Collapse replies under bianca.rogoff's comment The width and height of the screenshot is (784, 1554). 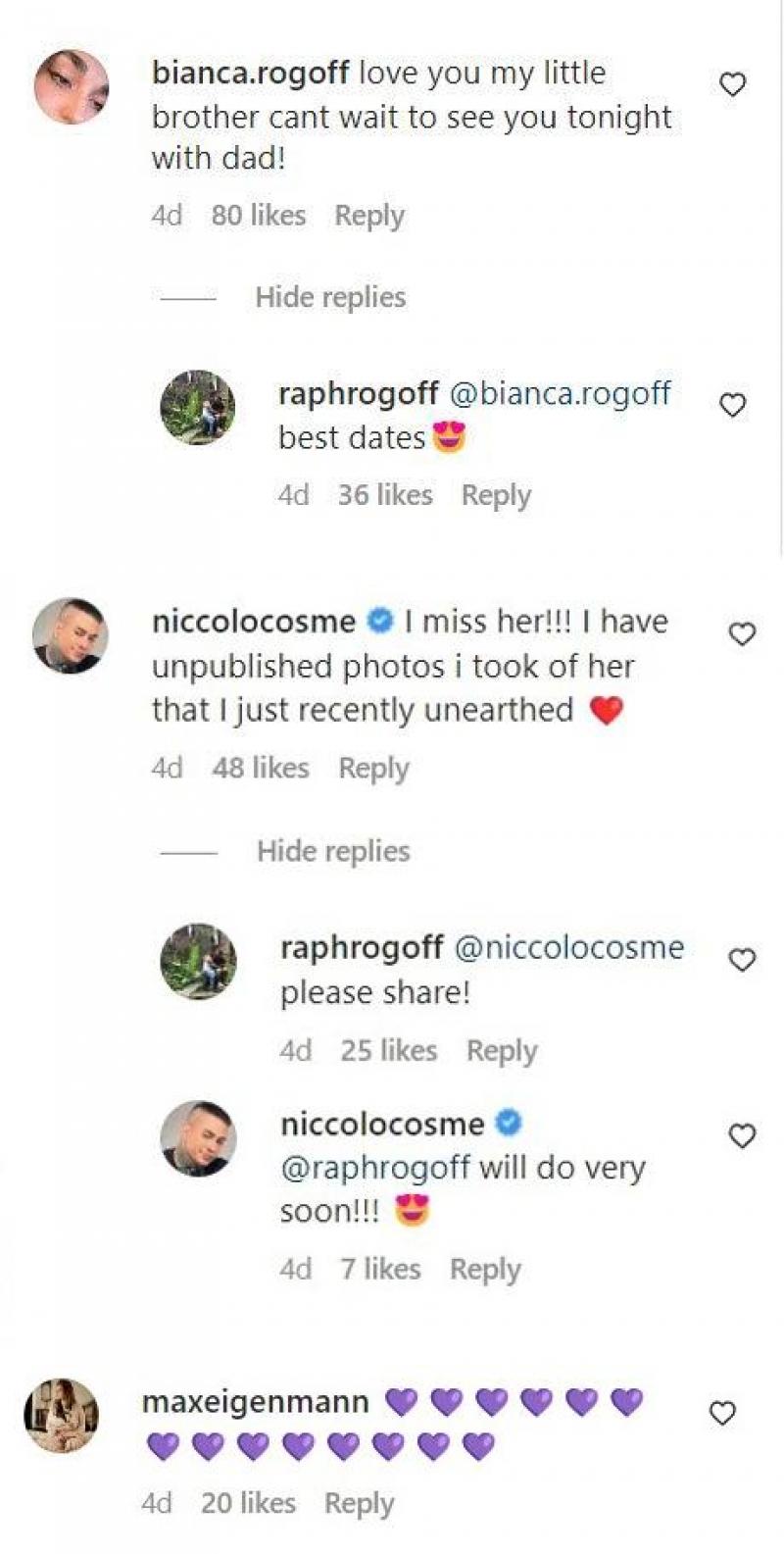click(330, 297)
